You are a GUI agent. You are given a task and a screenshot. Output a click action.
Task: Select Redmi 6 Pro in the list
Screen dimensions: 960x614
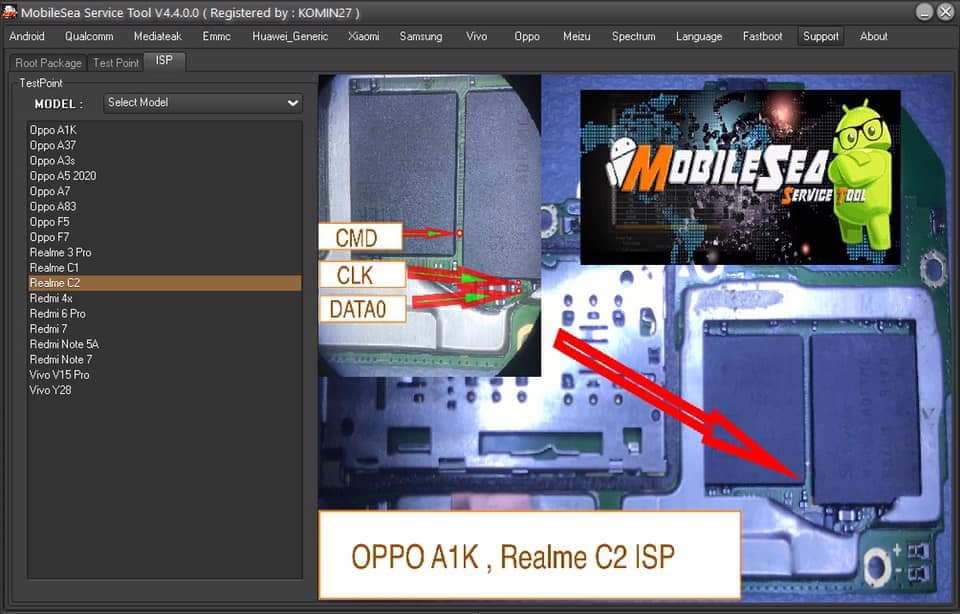(x=164, y=313)
